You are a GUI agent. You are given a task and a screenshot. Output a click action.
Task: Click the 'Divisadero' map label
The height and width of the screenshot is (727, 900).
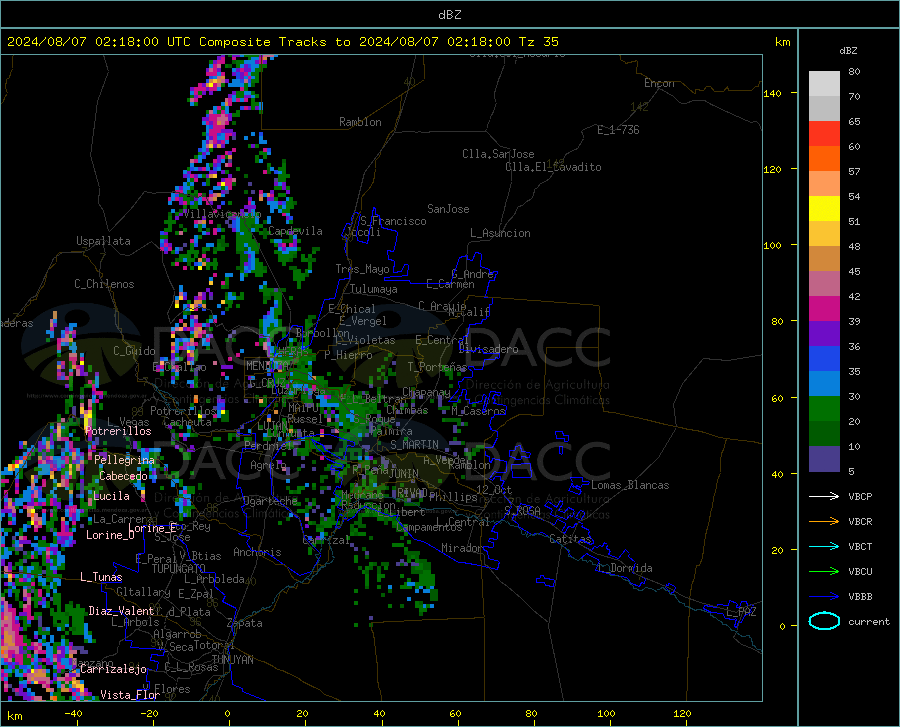488,349
